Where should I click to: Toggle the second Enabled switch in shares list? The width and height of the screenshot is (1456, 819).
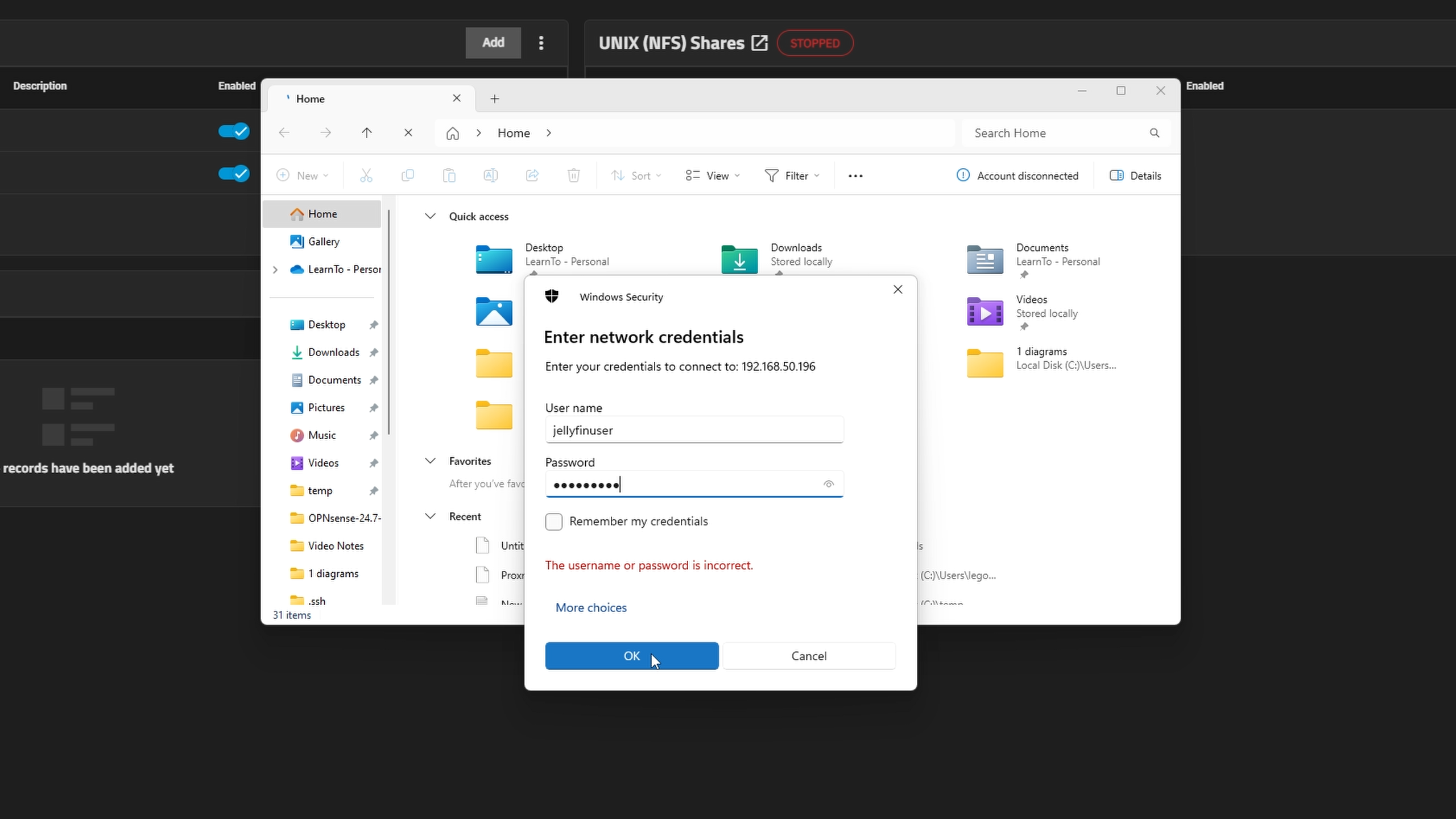(234, 173)
